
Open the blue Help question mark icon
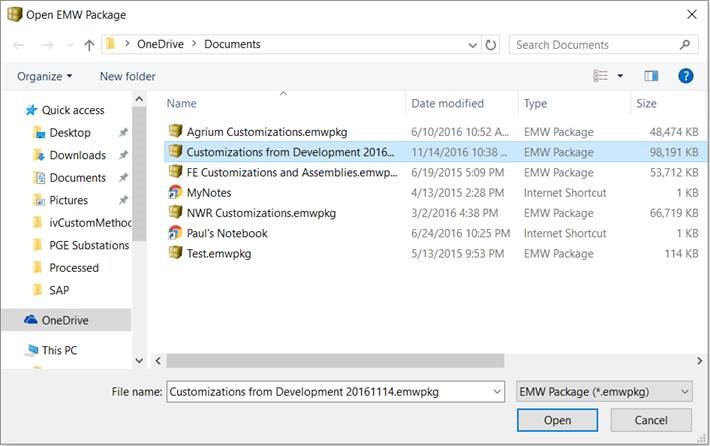click(685, 76)
